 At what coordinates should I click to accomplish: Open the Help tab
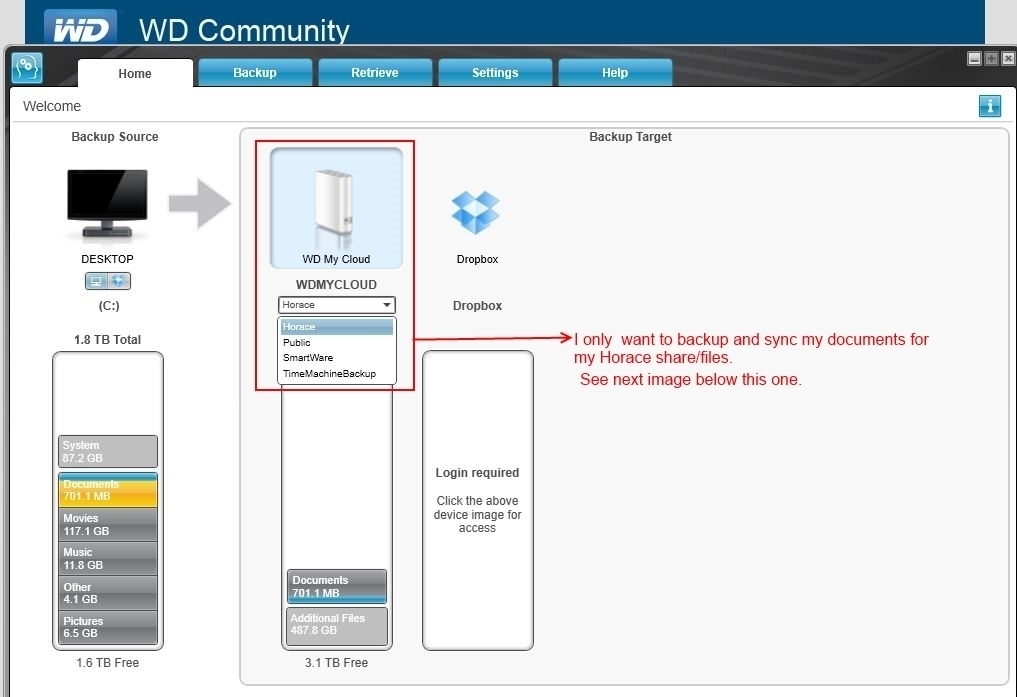(615, 73)
